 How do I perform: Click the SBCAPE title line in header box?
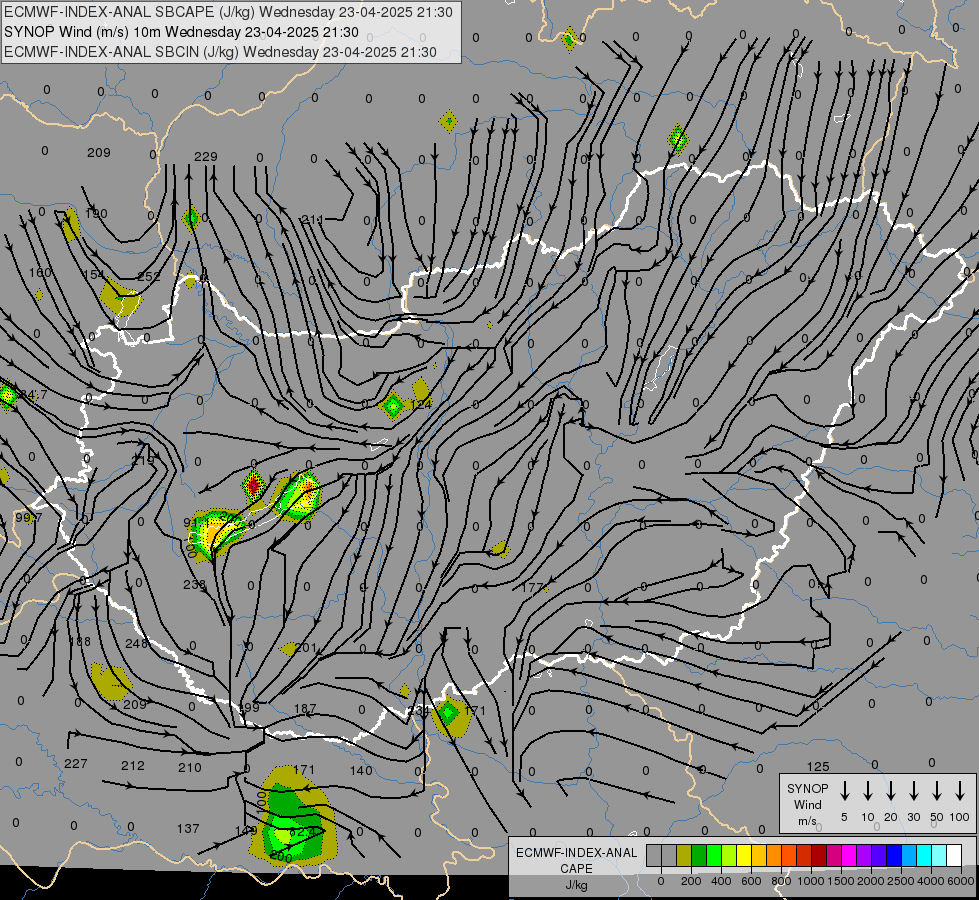click(228, 12)
